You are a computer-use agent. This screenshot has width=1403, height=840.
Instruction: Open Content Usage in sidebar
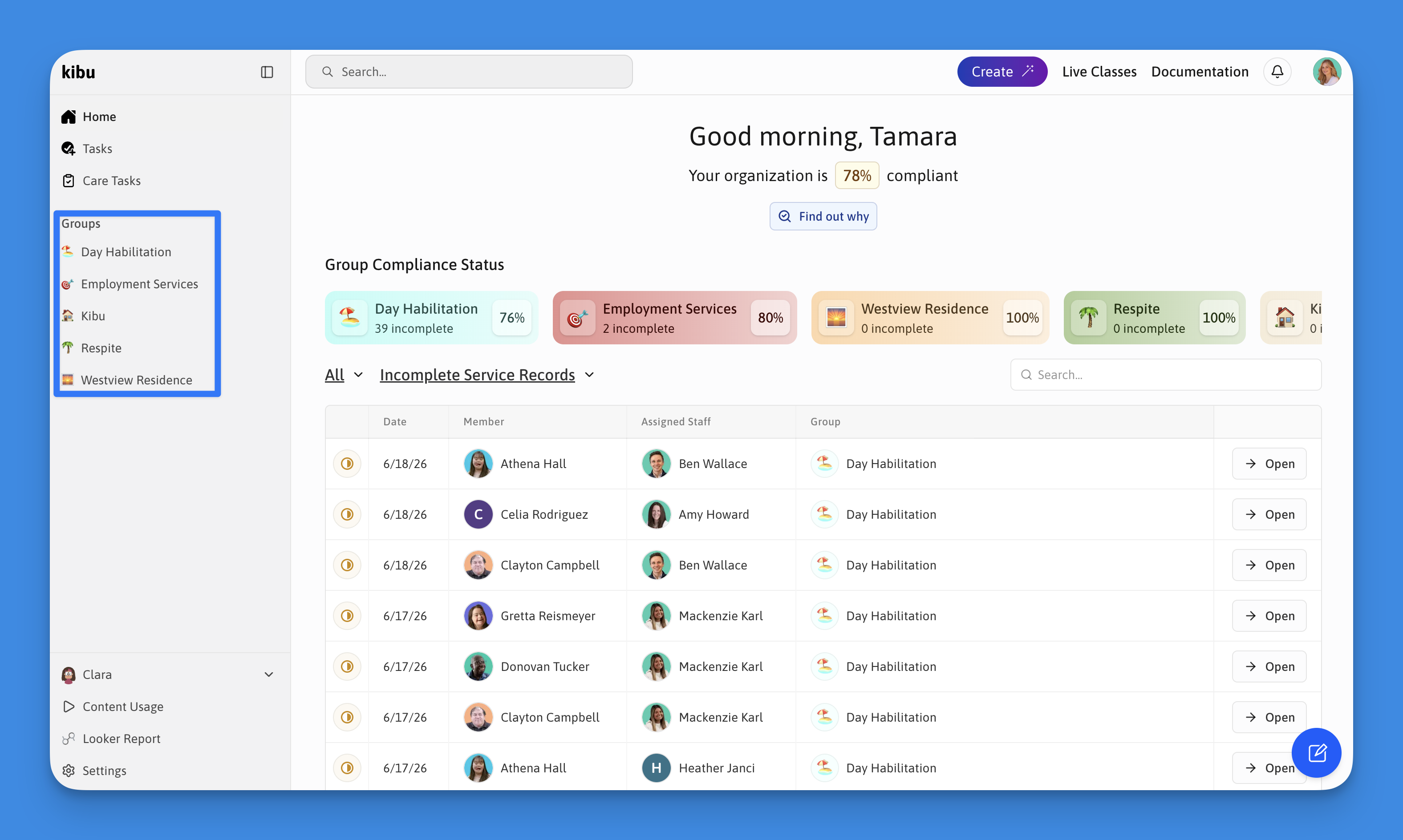[113, 707]
